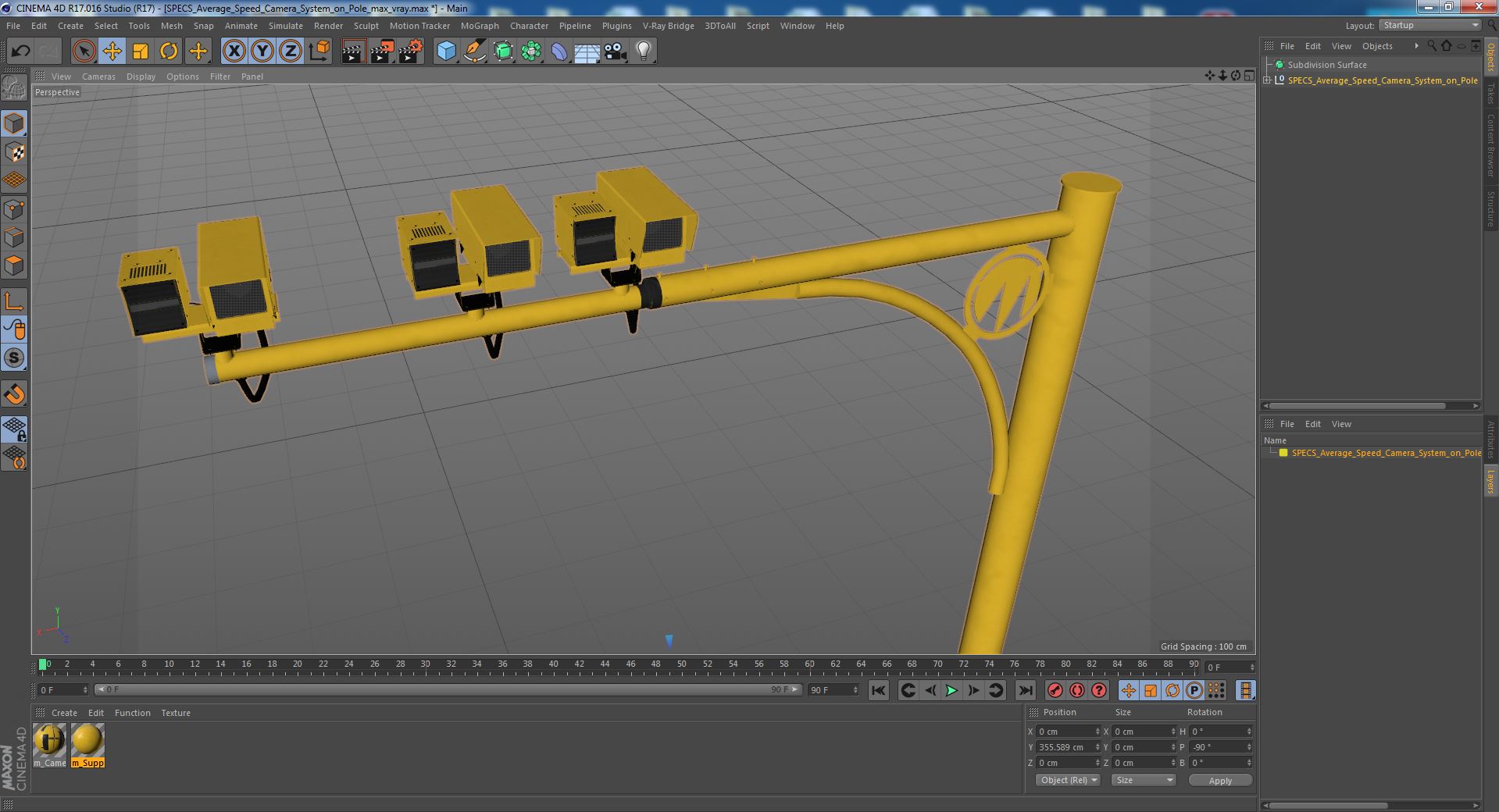Open the Layers vertical side tab
Image resolution: width=1499 pixels, height=812 pixels.
tap(1490, 482)
